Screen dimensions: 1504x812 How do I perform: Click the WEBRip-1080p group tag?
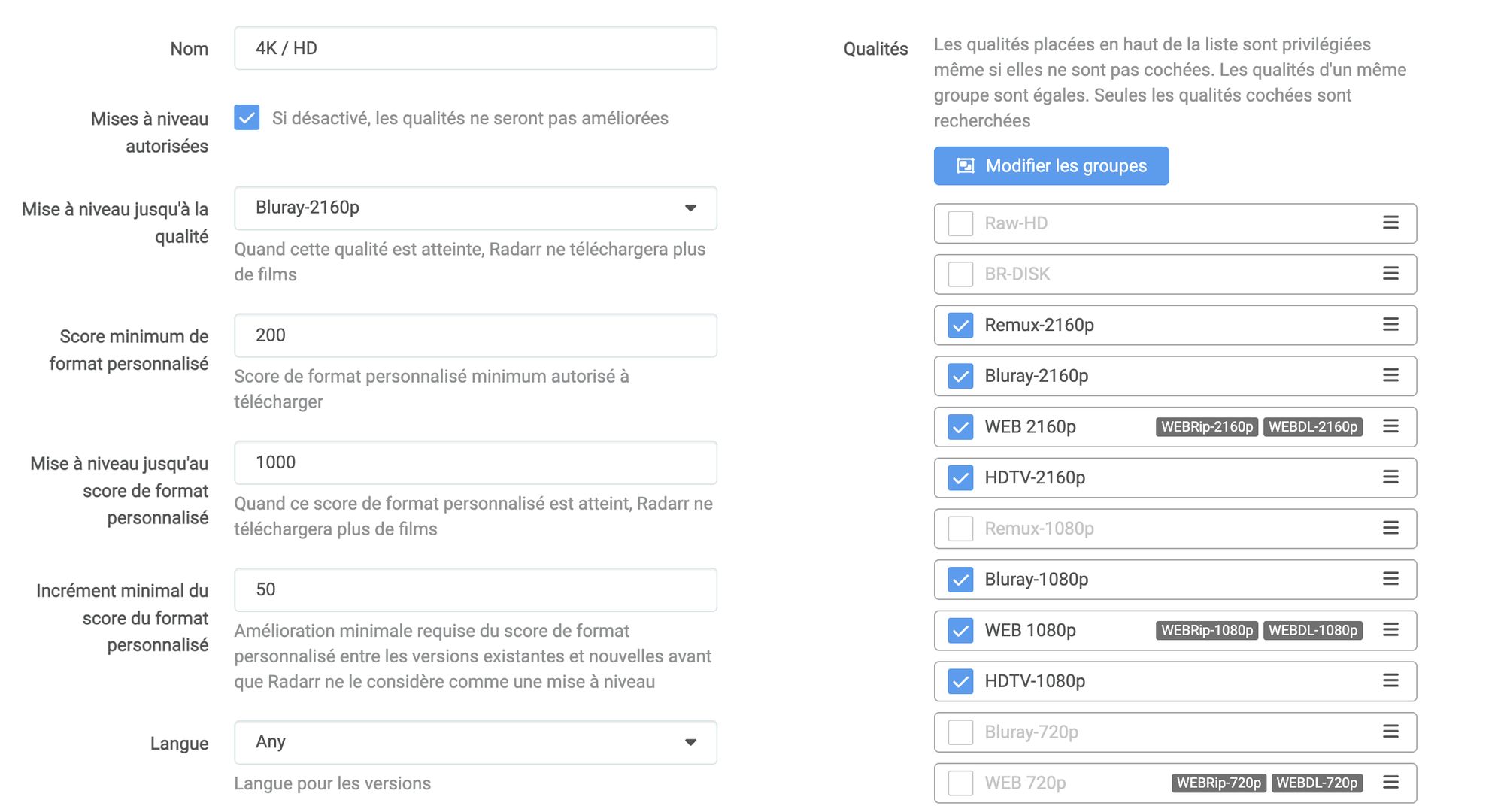[x=1207, y=631]
